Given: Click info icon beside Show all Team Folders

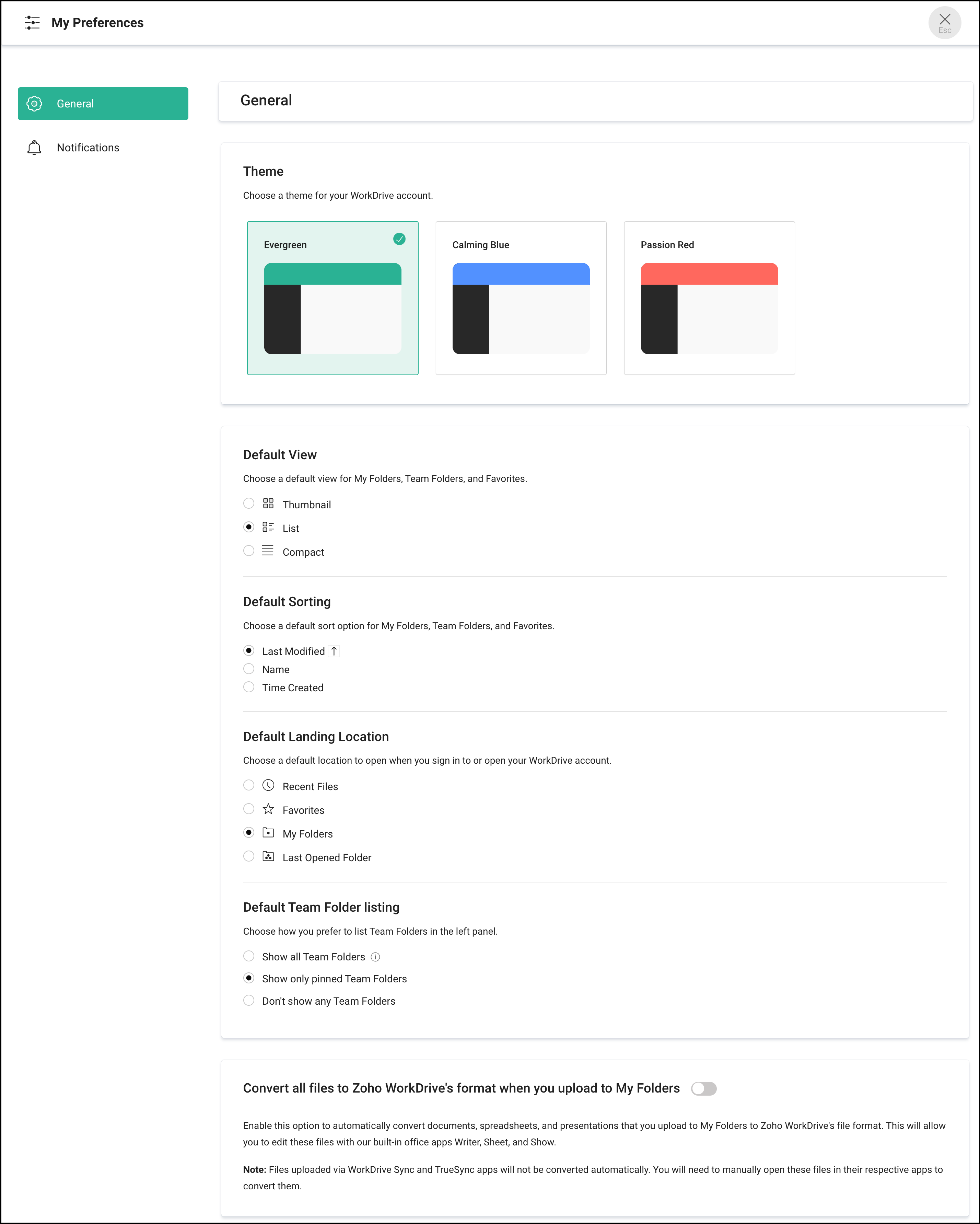Looking at the screenshot, I should click(x=375, y=957).
